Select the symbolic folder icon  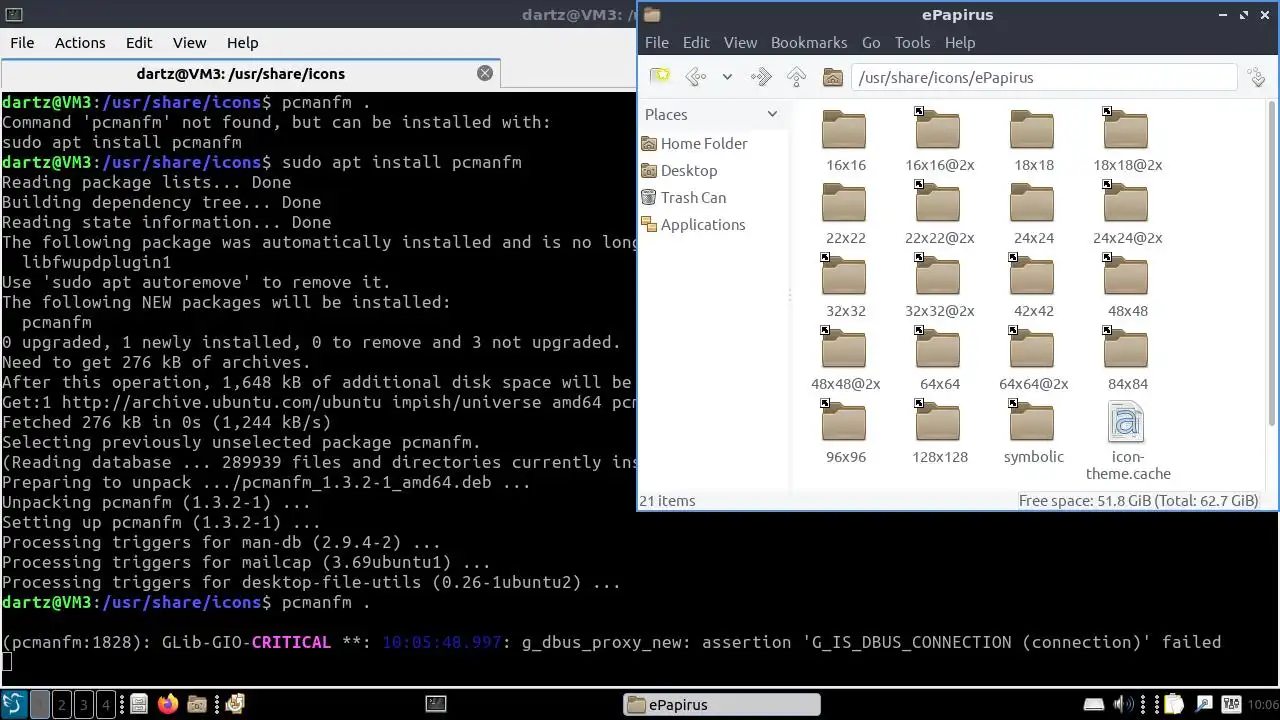click(1032, 423)
